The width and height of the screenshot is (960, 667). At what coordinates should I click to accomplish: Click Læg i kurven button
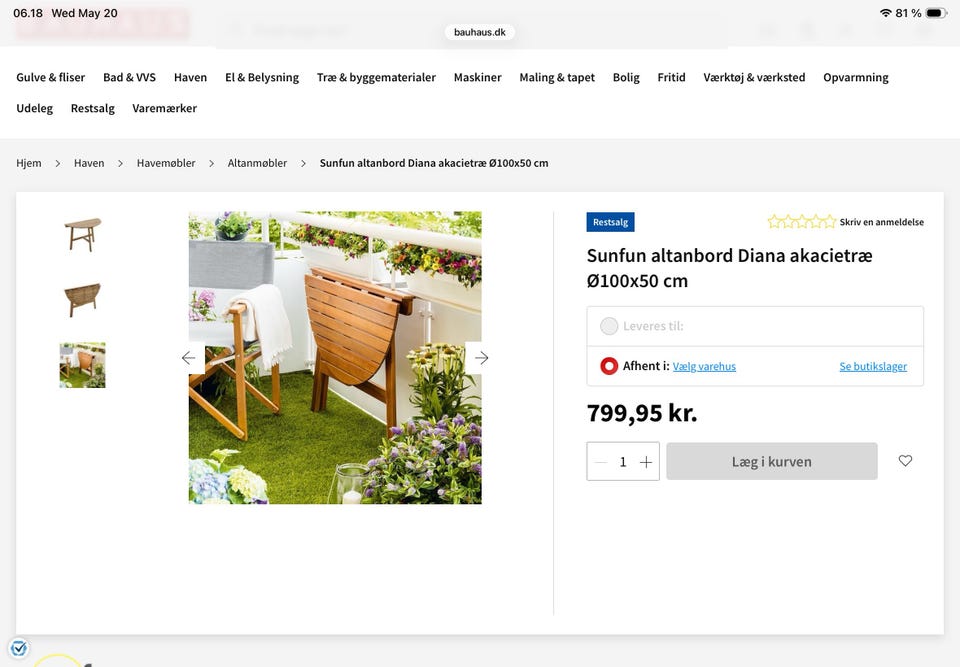point(771,461)
